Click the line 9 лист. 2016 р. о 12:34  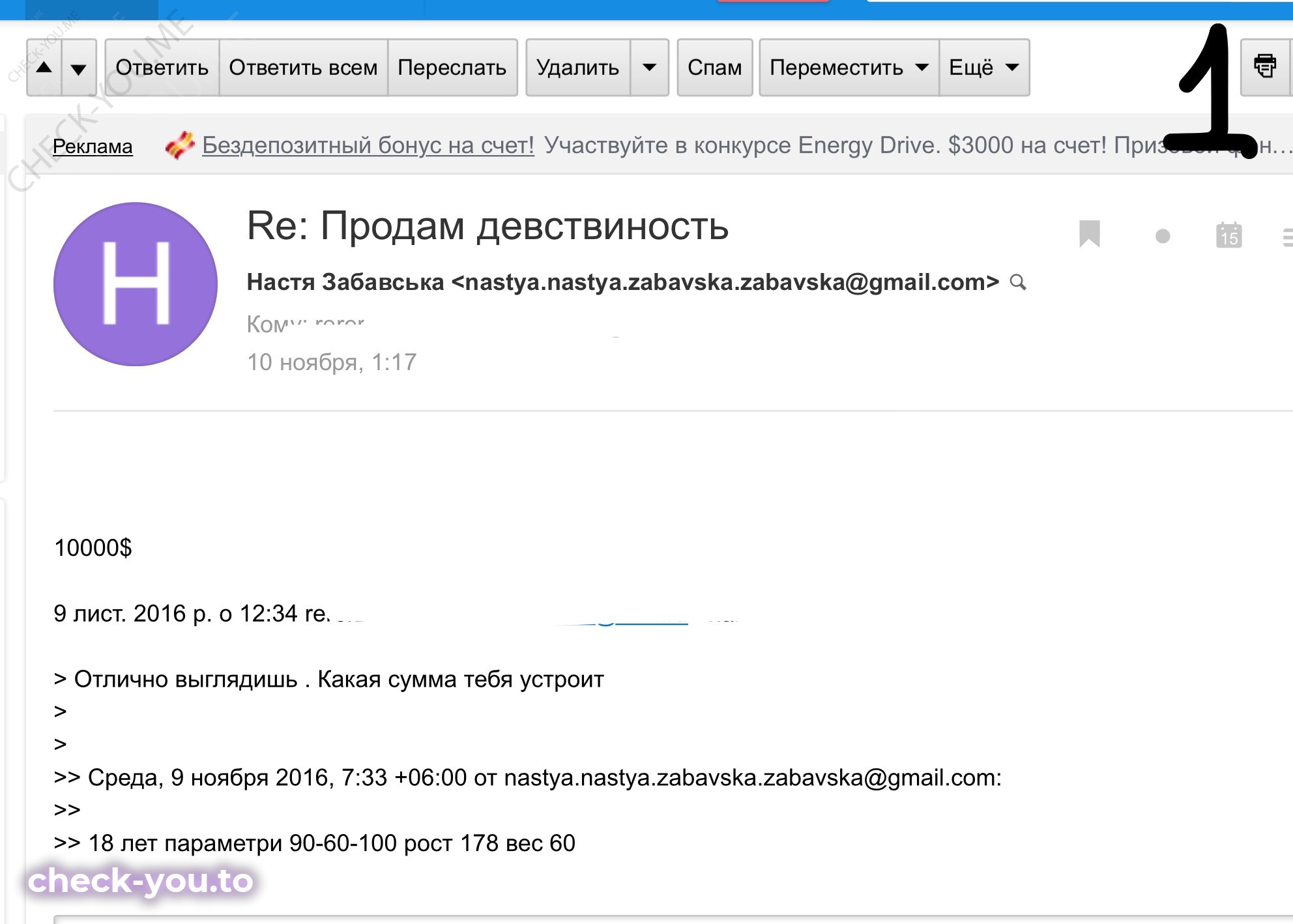(176, 614)
